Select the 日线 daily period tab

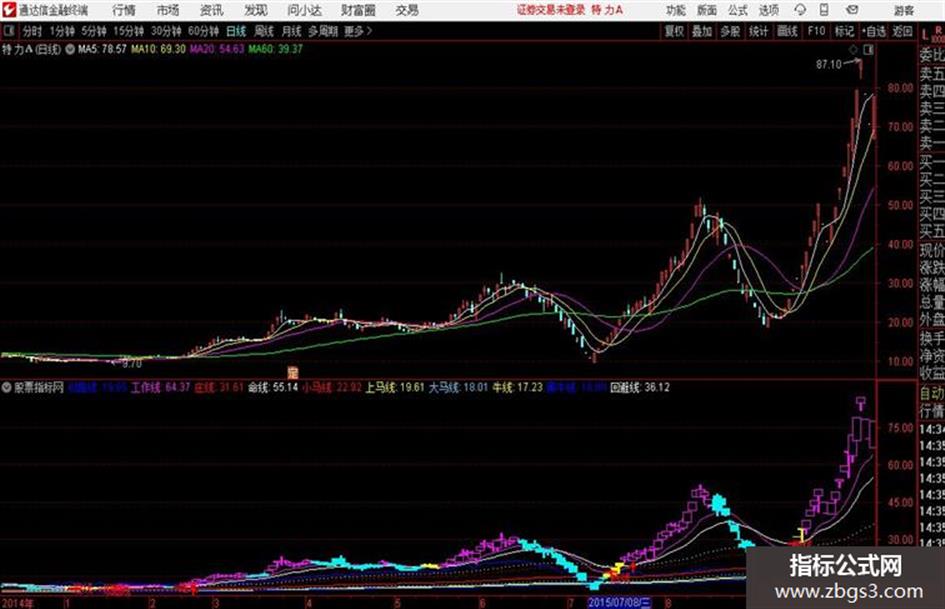click(236, 31)
